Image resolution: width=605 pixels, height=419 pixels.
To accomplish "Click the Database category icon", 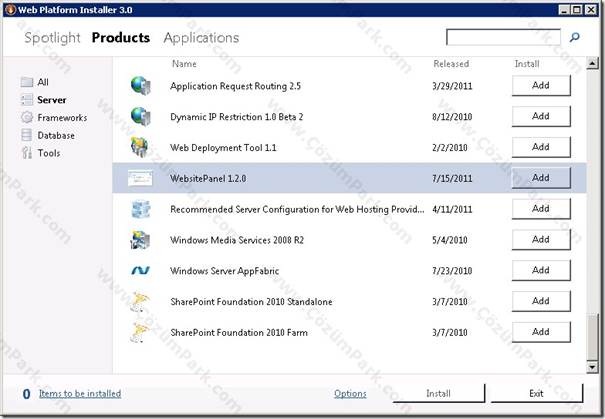I will click(x=27, y=135).
